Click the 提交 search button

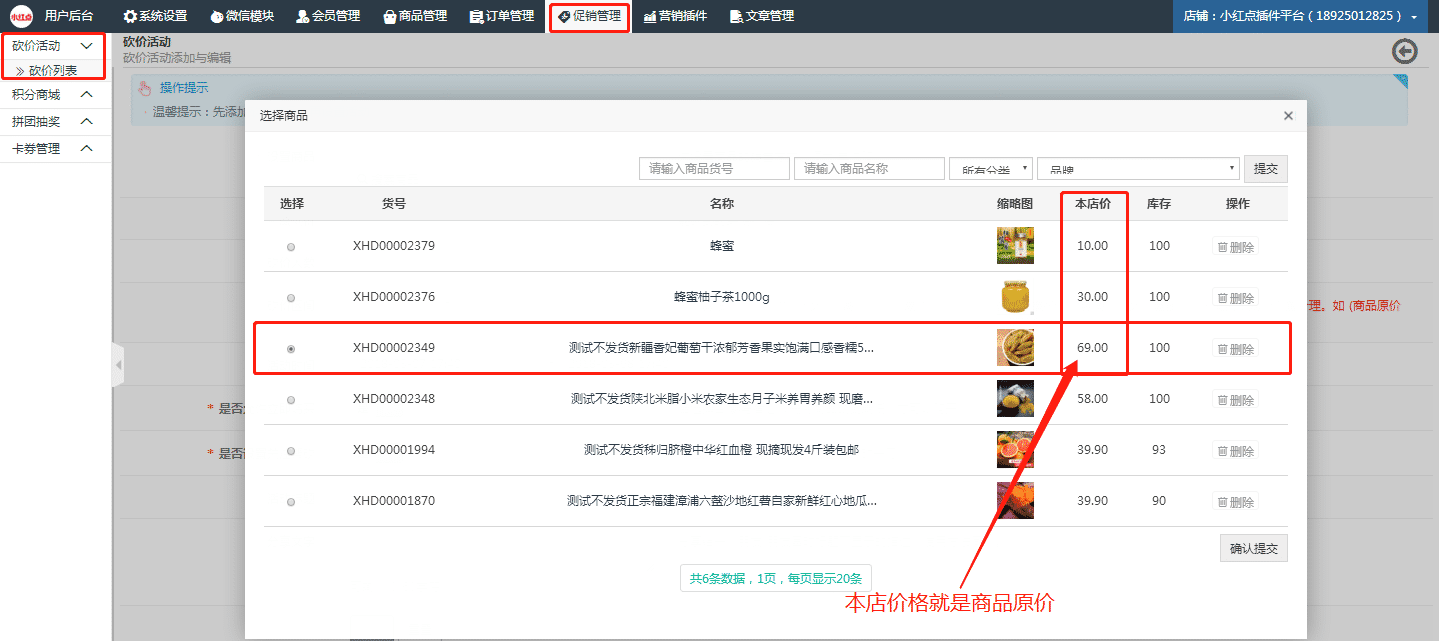[1265, 169]
